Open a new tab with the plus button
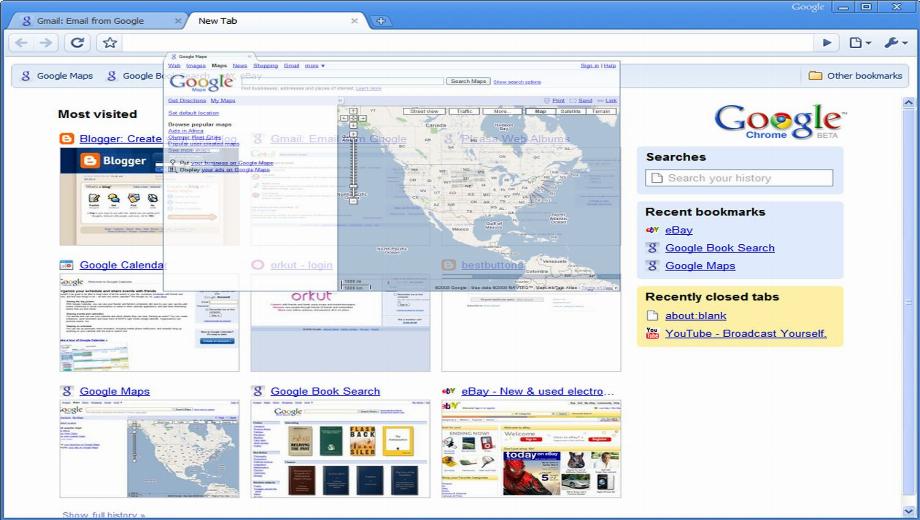Viewport: 920px width, 520px height. (380, 21)
